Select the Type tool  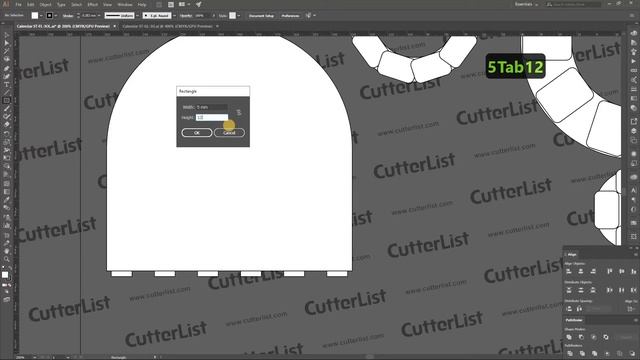point(7,84)
